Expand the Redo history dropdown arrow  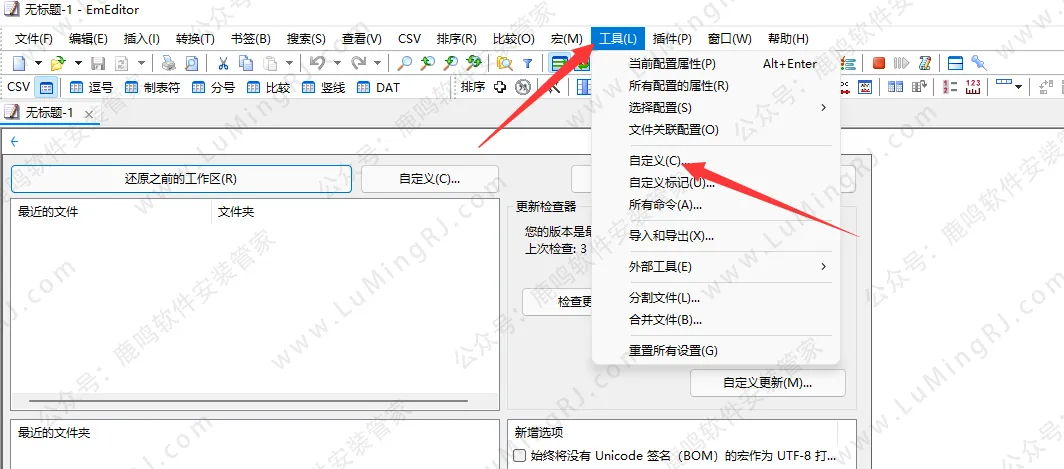pyautogui.click(x=377, y=64)
